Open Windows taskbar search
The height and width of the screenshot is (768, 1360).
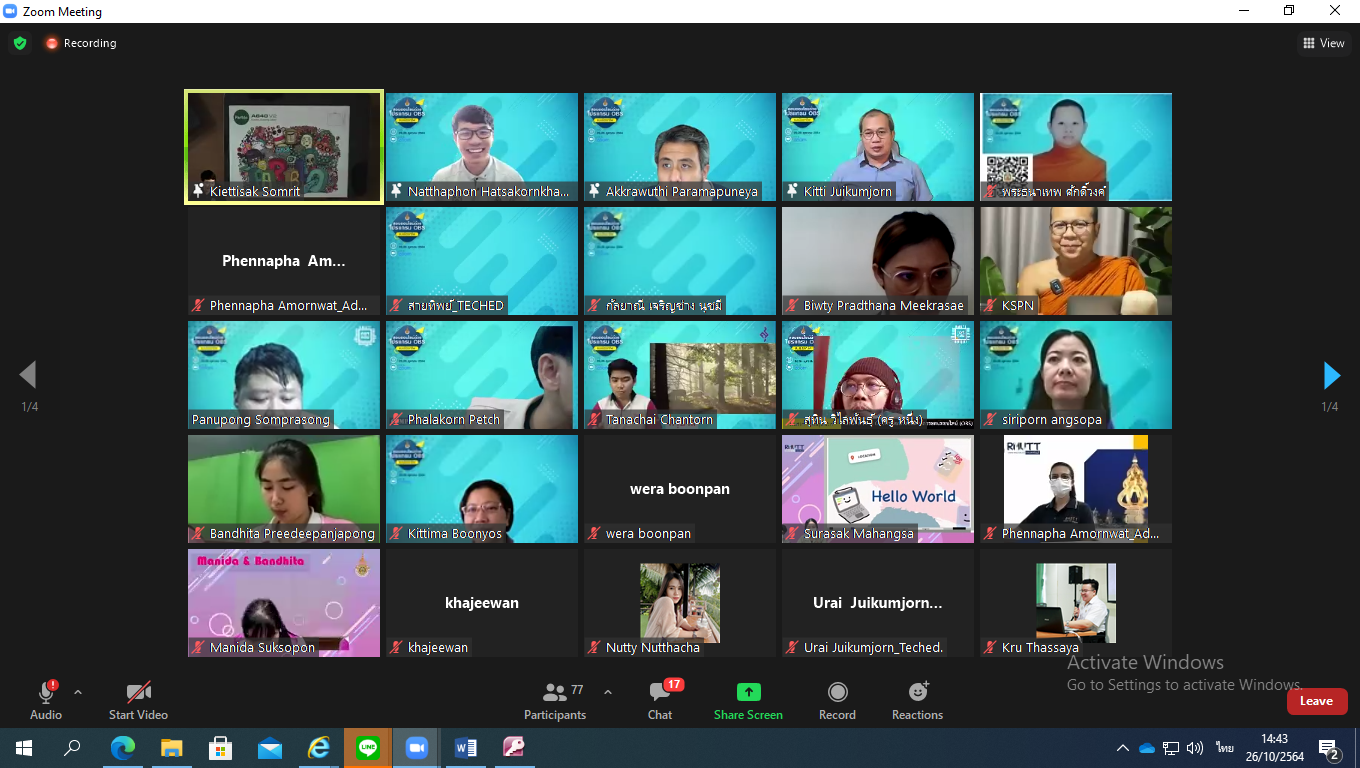coord(73,748)
